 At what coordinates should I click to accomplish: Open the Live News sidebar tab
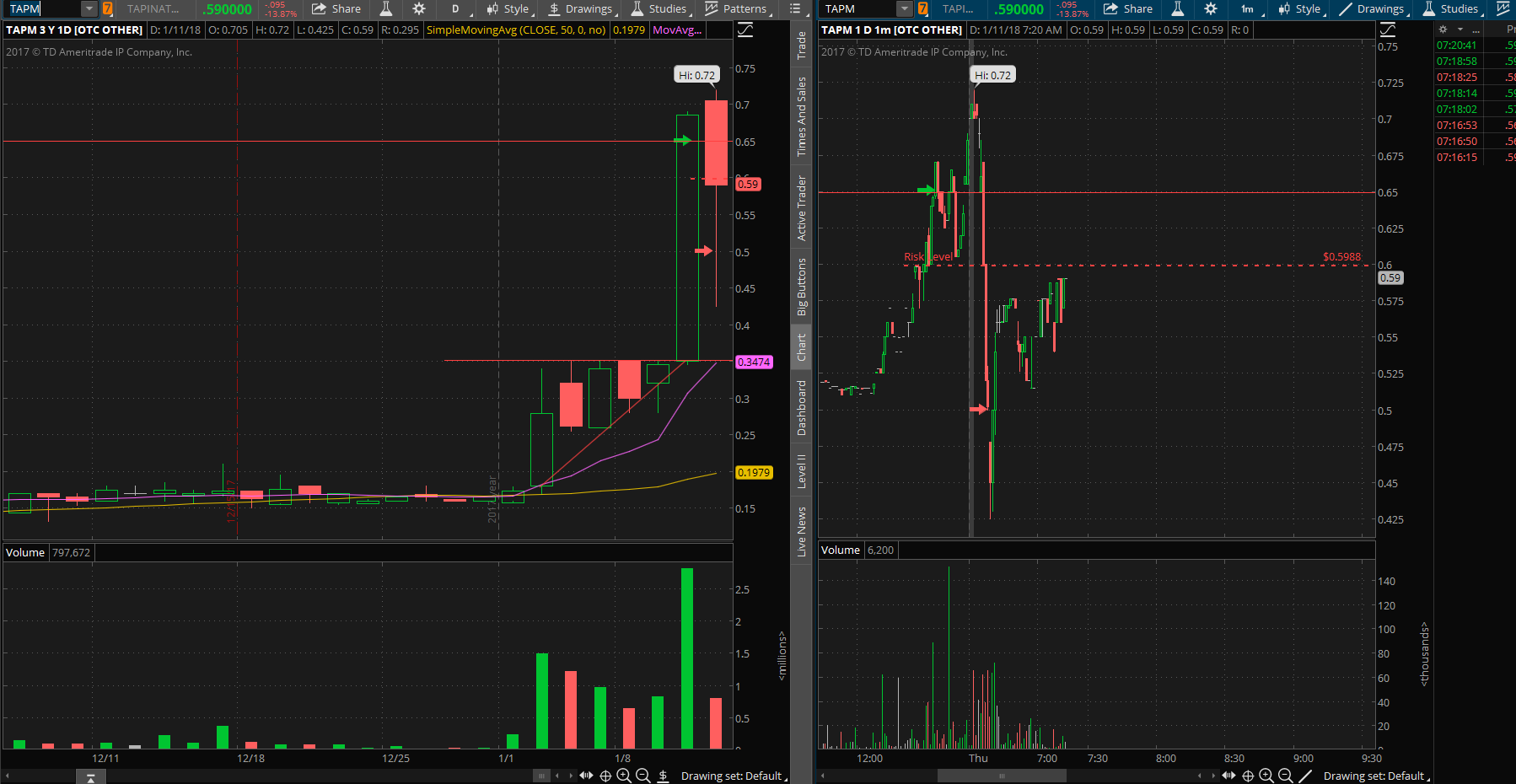(x=802, y=531)
